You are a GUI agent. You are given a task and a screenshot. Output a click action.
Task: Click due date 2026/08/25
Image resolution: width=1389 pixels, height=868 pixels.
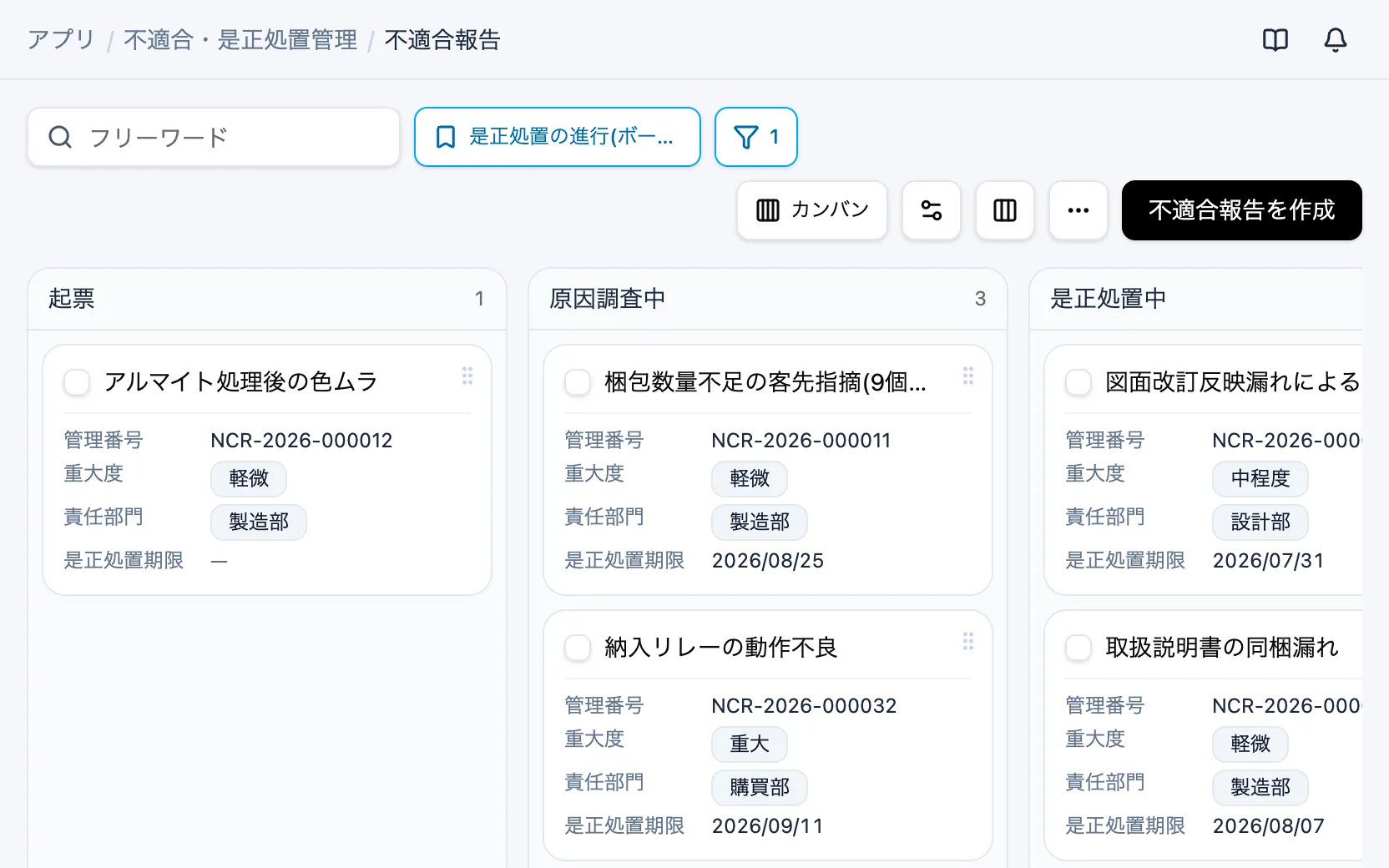(768, 561)
